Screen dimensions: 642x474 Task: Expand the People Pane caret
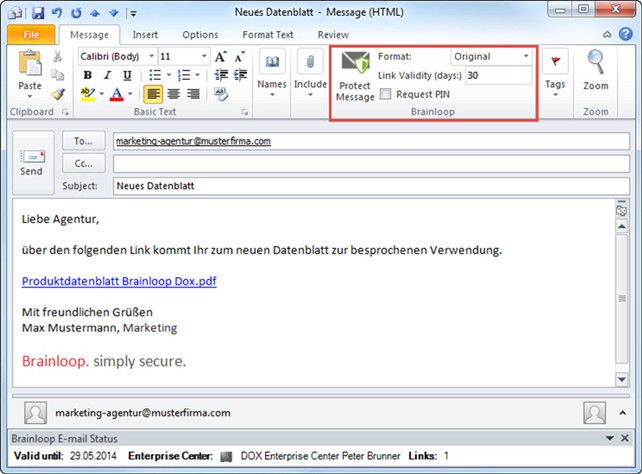click(x=622, y=413)
